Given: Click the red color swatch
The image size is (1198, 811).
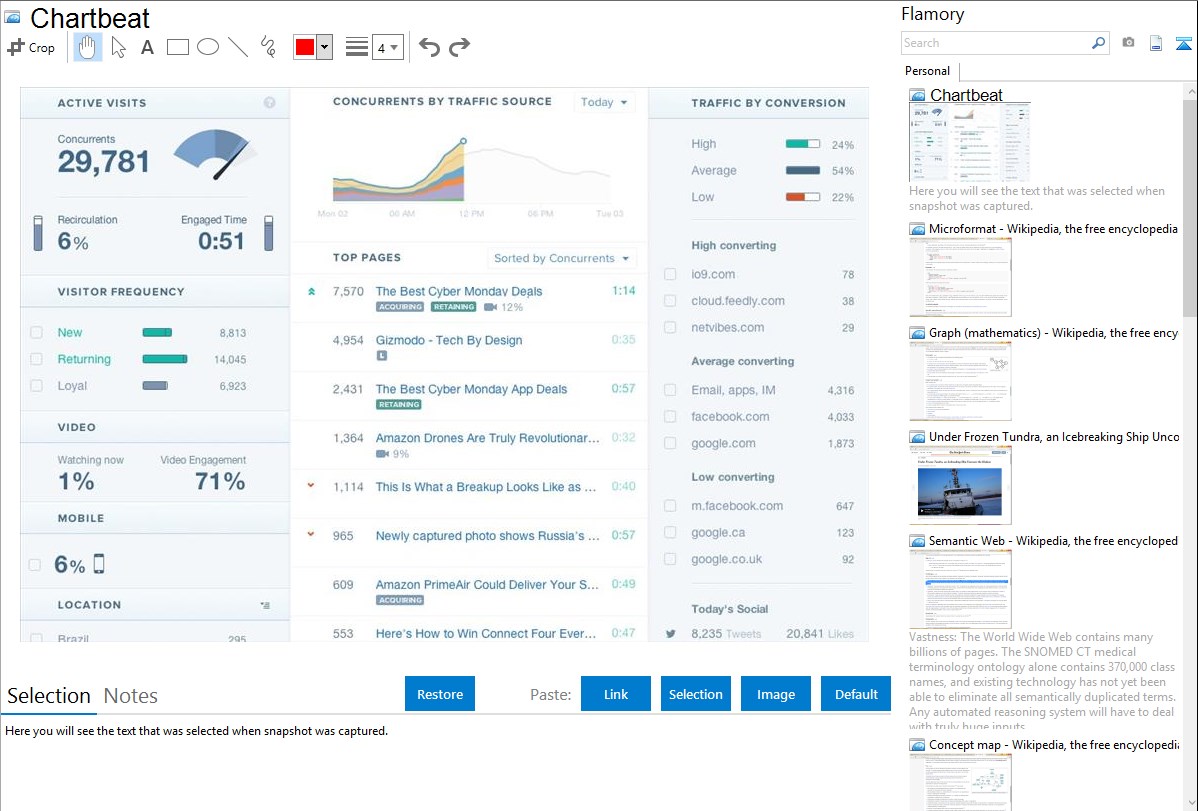Looking at the screenshot, I should click(305, 47).
